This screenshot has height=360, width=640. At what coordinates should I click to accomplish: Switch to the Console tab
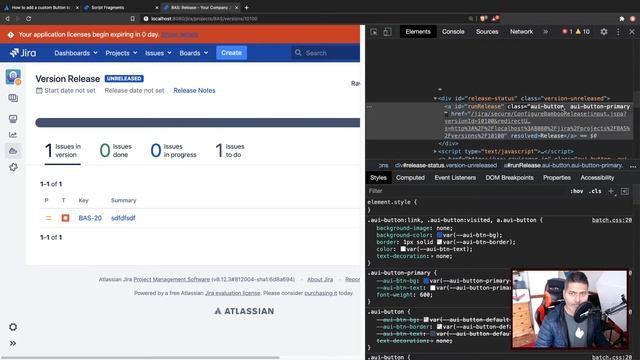453,31
